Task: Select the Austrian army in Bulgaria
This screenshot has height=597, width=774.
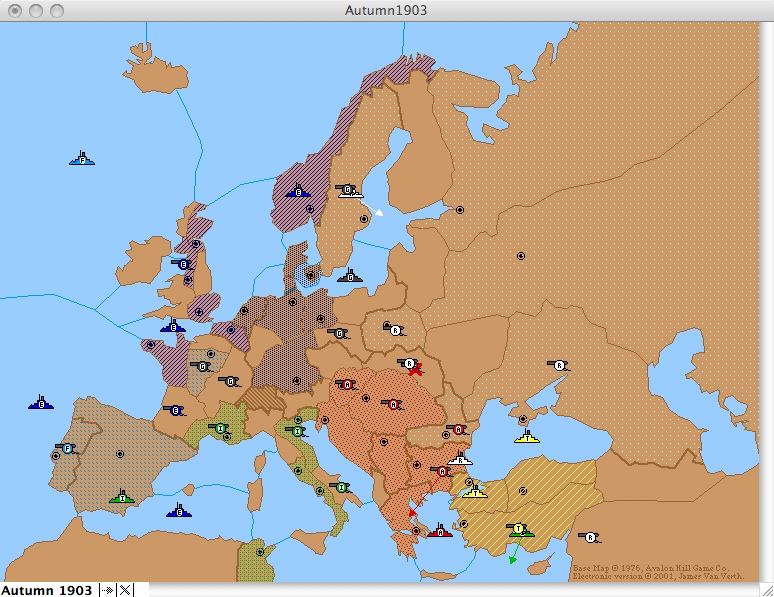Action: pyautogui.click(x=442, y=472)
